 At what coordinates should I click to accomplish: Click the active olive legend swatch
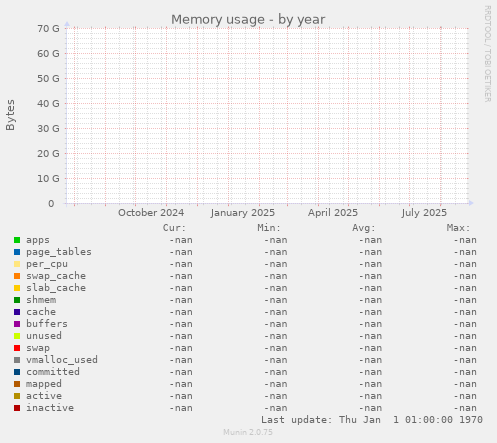(17, 396)
